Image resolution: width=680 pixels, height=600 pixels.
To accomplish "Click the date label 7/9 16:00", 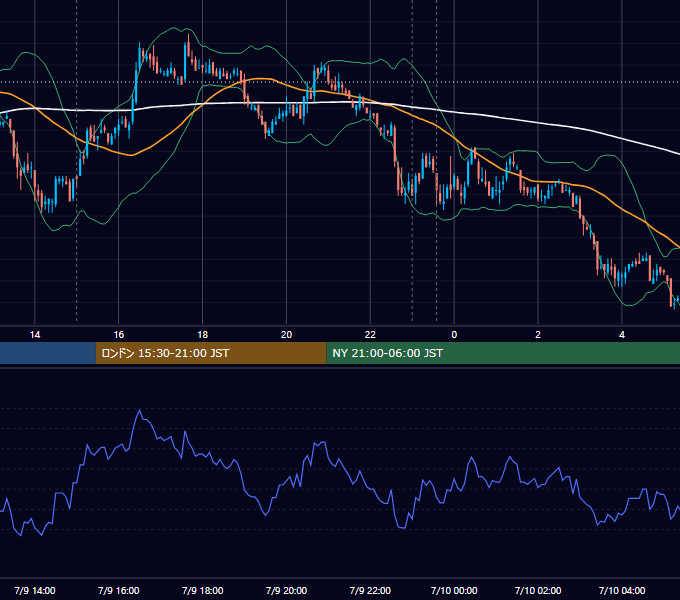I will pyautogui.click(x=118, y=590).
